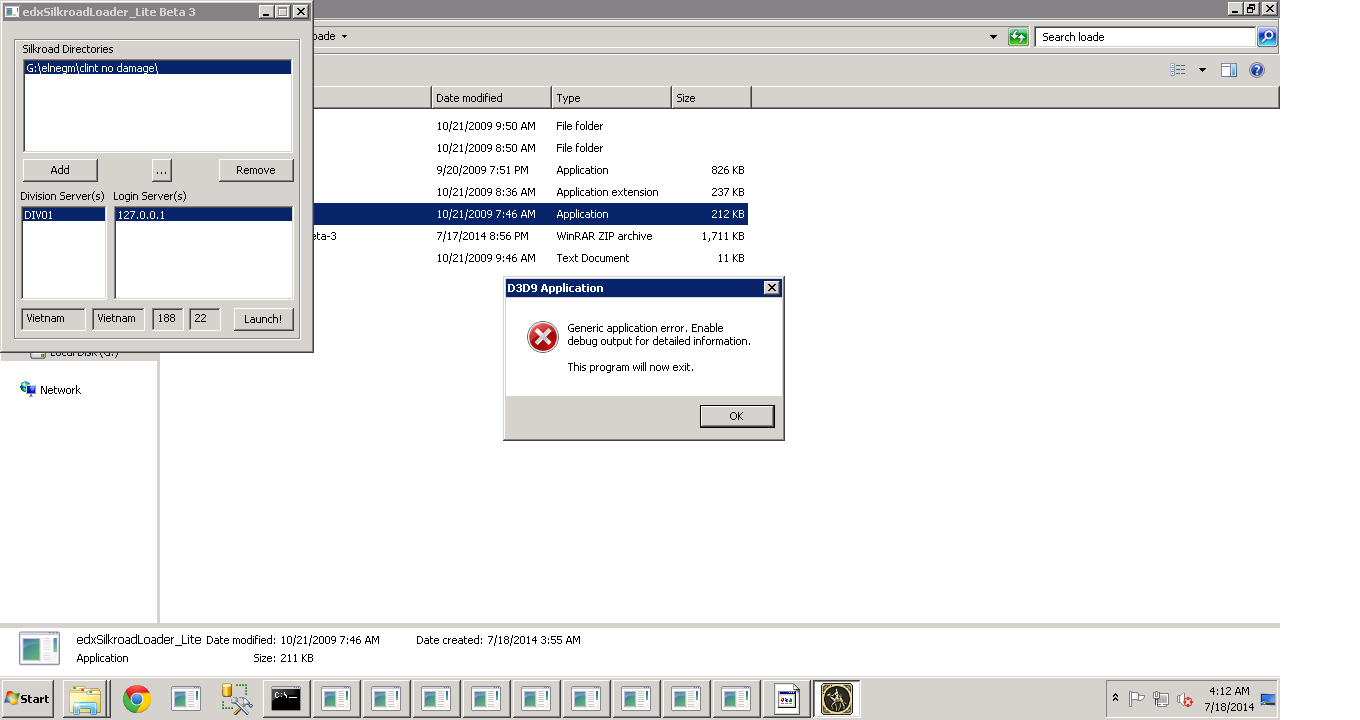Expand the address bar history dropdown arrow

[x=993, y=37]
